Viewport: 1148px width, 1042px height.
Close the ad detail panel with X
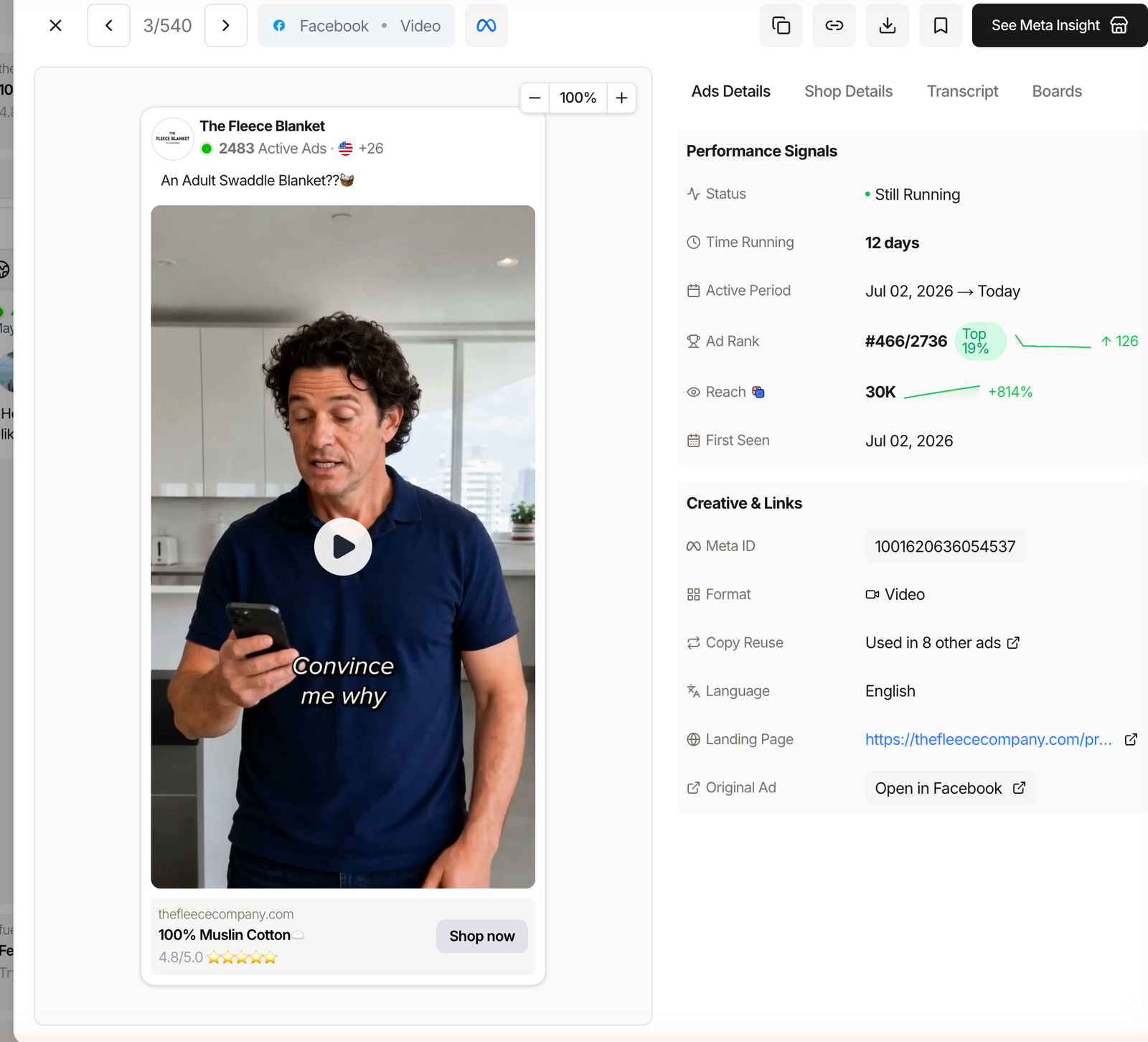point(55,26)
